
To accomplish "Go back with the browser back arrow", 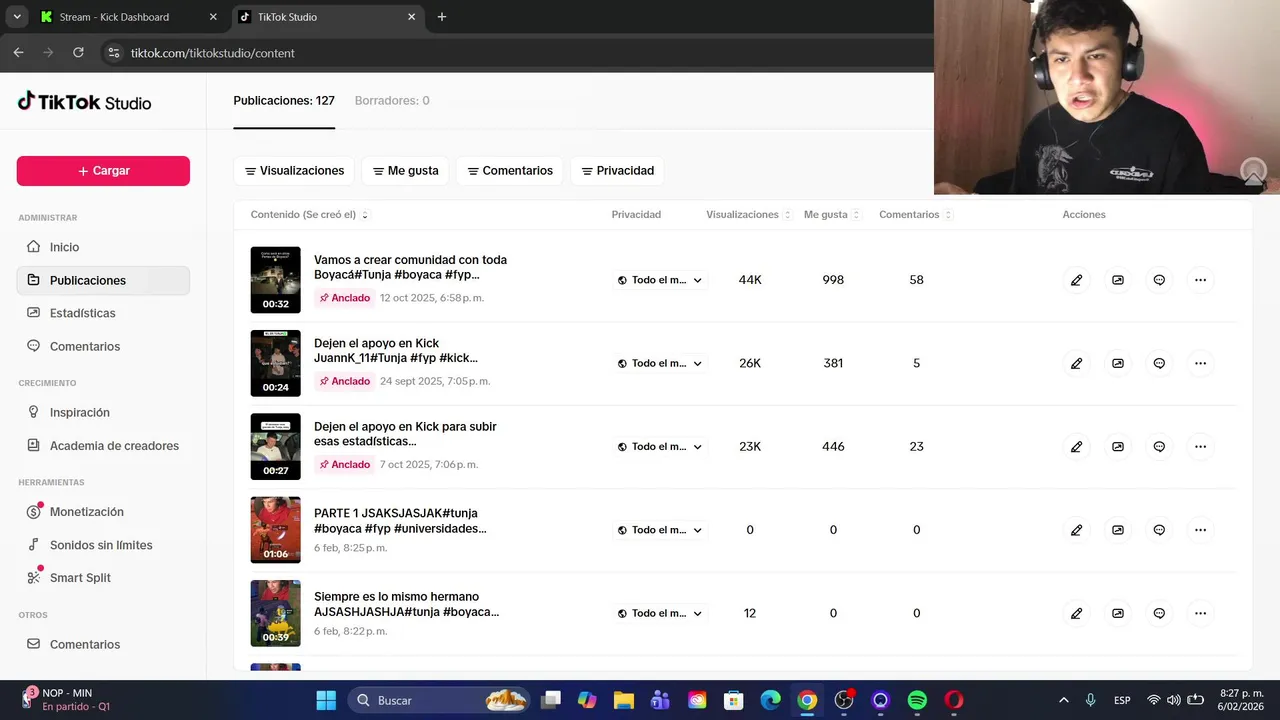I will coord(18,52).
